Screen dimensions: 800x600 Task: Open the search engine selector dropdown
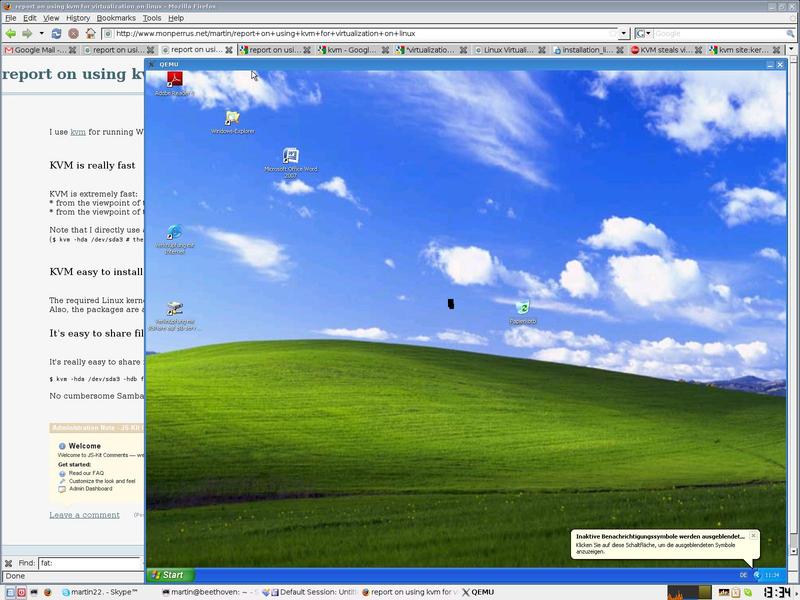tap(643, 34)
